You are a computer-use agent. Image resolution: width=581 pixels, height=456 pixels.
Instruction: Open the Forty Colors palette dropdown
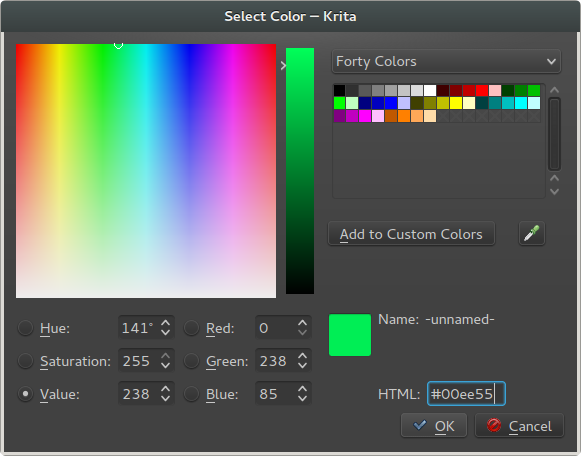(x=446, y=61)
